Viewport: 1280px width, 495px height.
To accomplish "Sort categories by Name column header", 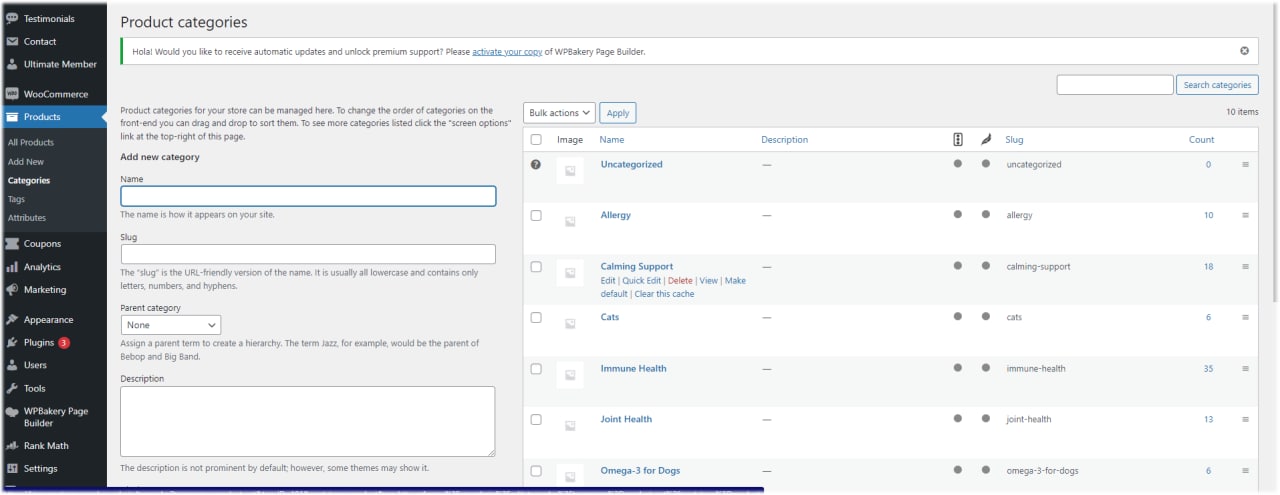I will click(611, 139).
